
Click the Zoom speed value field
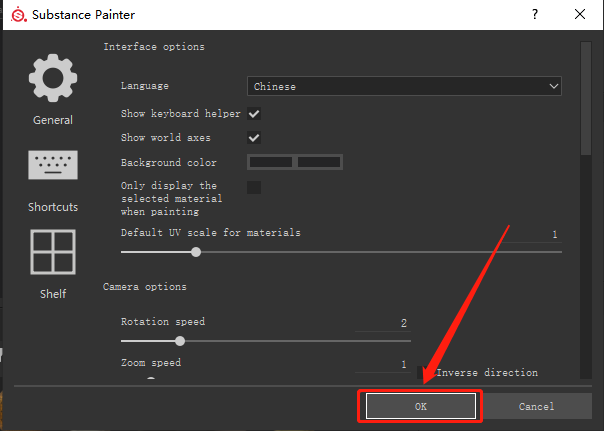coord(383,364)
